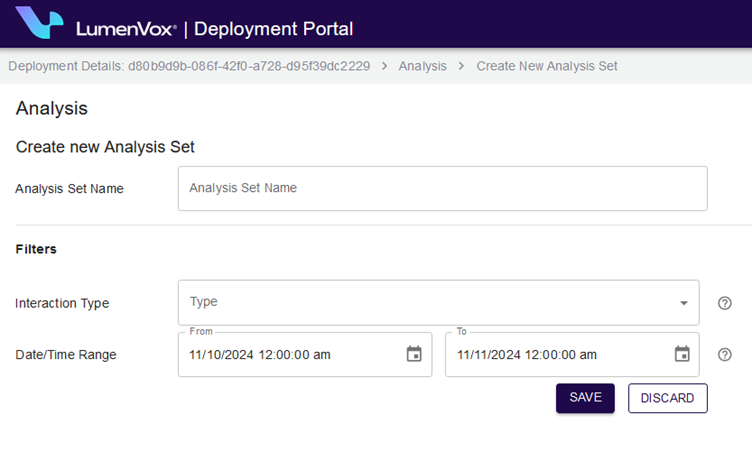The height and width of the screenshot is (452, 752).
Task: Click the Interaction Type help icon
Action: click(725, 303)
